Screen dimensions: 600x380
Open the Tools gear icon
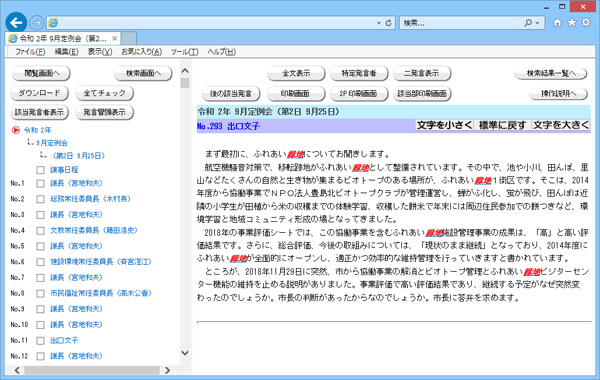[586, 23]
